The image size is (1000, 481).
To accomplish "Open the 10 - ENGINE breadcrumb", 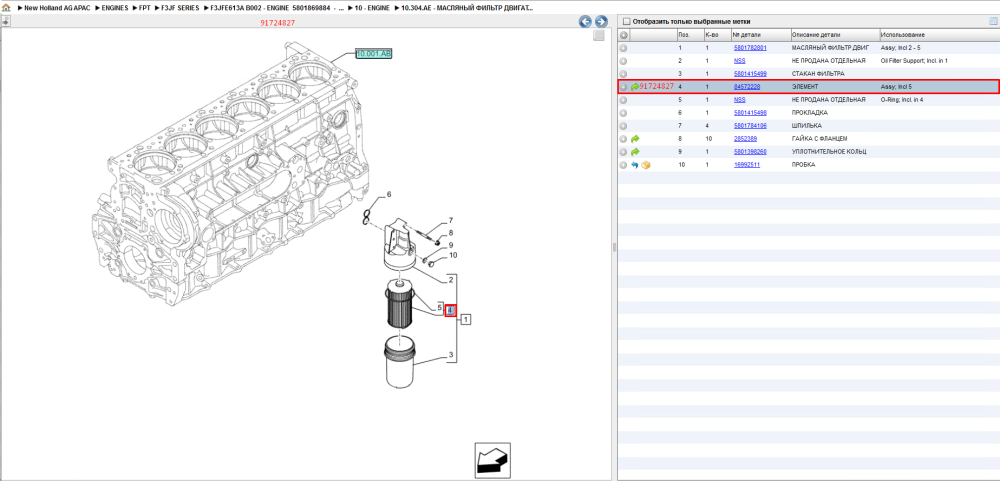I will pyautogui.click(x=370, y=8).
